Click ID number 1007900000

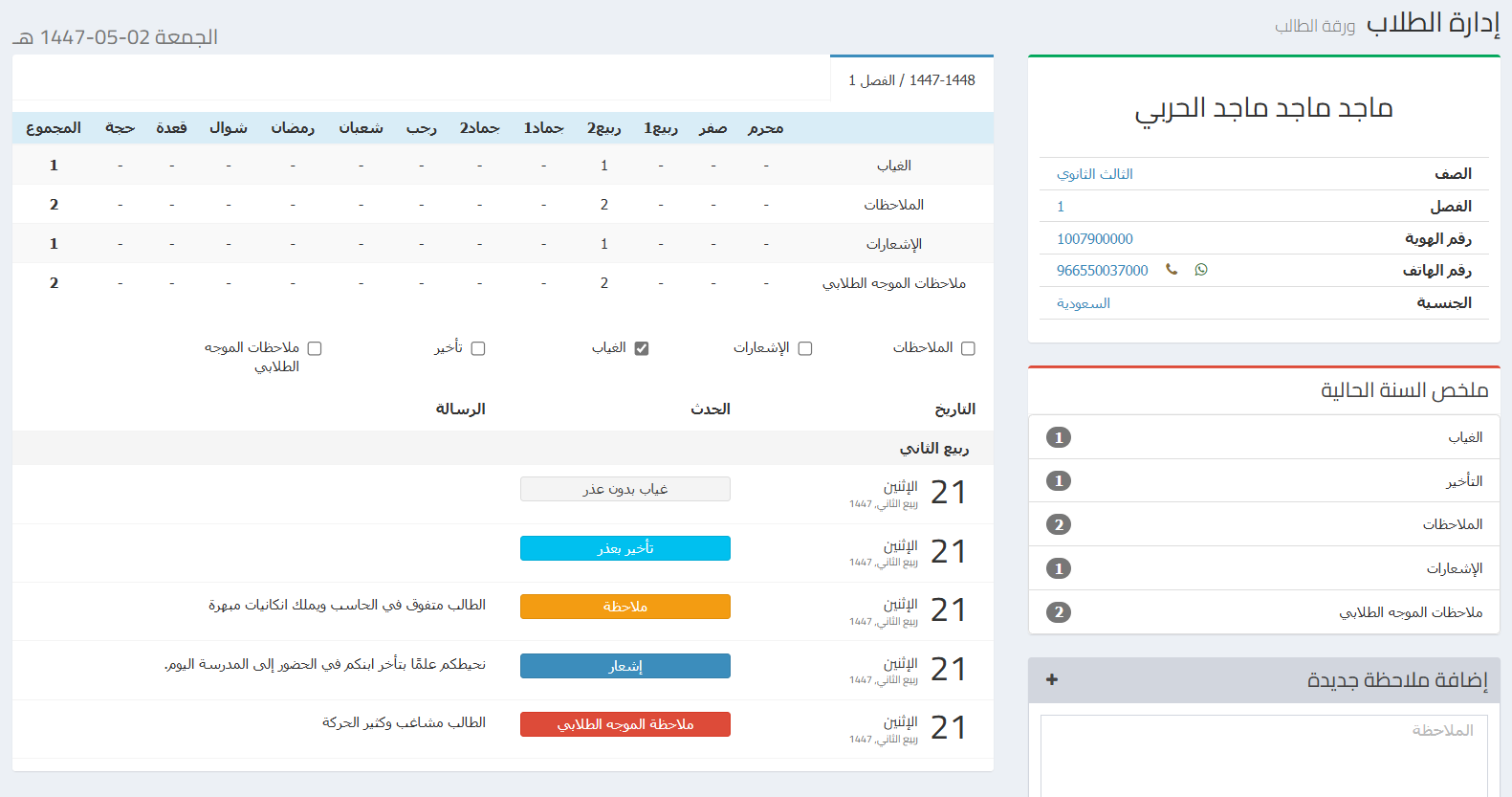point(1095,239)
